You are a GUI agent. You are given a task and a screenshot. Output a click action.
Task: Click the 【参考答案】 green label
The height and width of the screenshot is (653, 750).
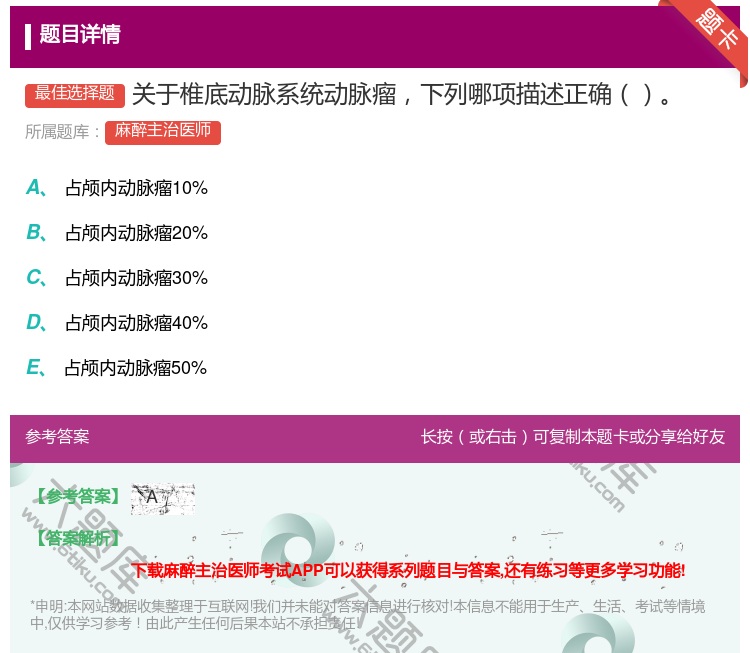[78, 497]
